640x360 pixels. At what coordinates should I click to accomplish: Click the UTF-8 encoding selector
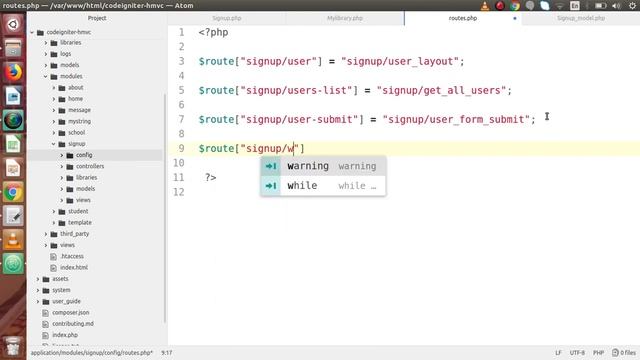click(577, 353)
